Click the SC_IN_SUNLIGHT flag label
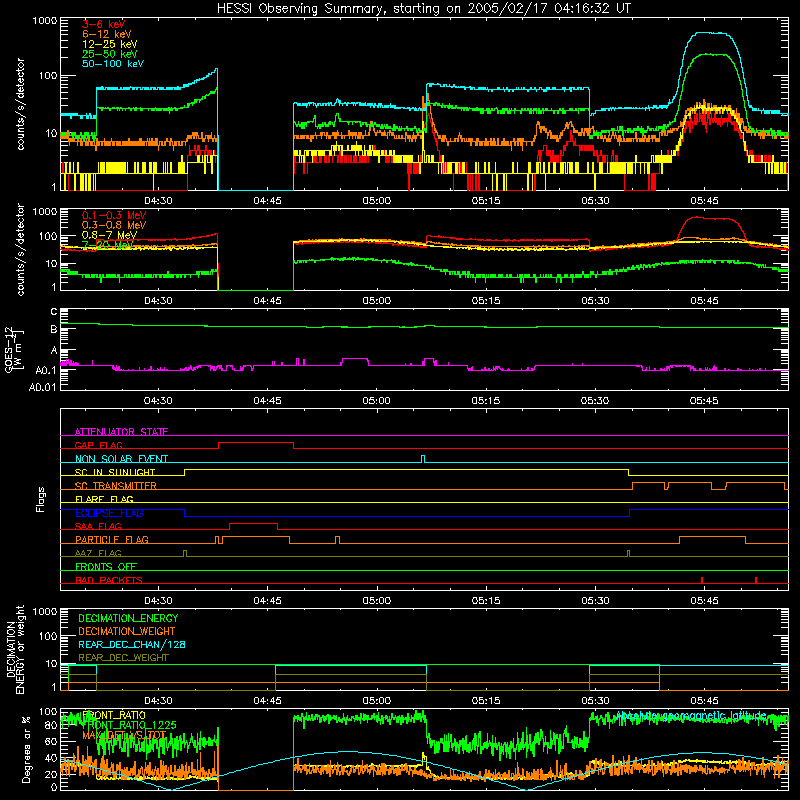 115,472
